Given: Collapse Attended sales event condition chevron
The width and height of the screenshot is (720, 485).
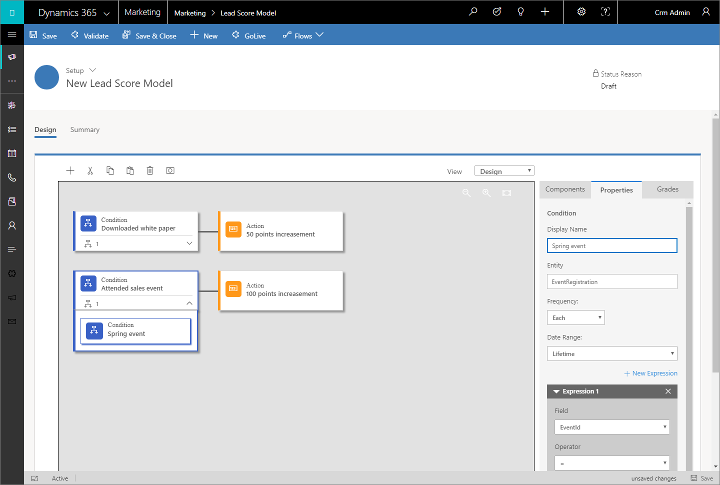Looking at the screenshot, I should point(189,303).
